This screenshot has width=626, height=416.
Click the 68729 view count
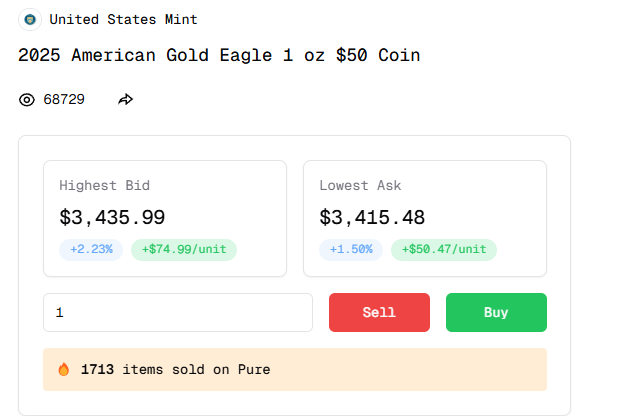pyautogui.click(x=64, y=100)
